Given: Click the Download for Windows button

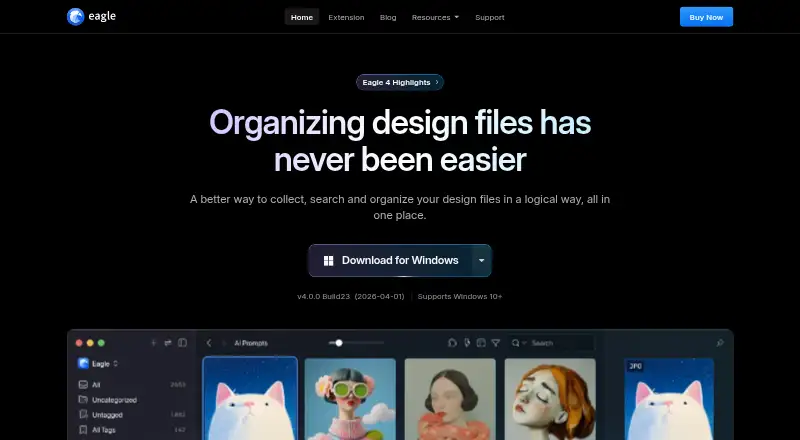Looking at the screenshot, I should point(391,260).
